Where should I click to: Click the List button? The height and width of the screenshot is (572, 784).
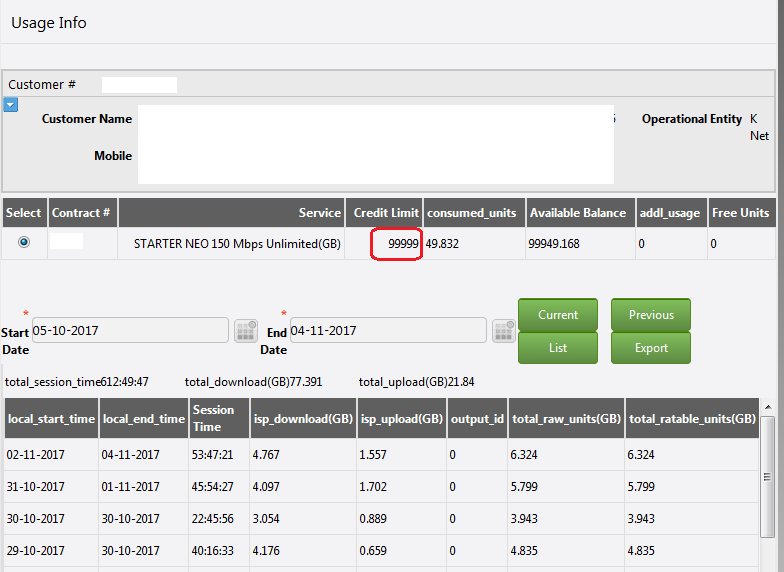pyautogui.click(x=558, y=348)
